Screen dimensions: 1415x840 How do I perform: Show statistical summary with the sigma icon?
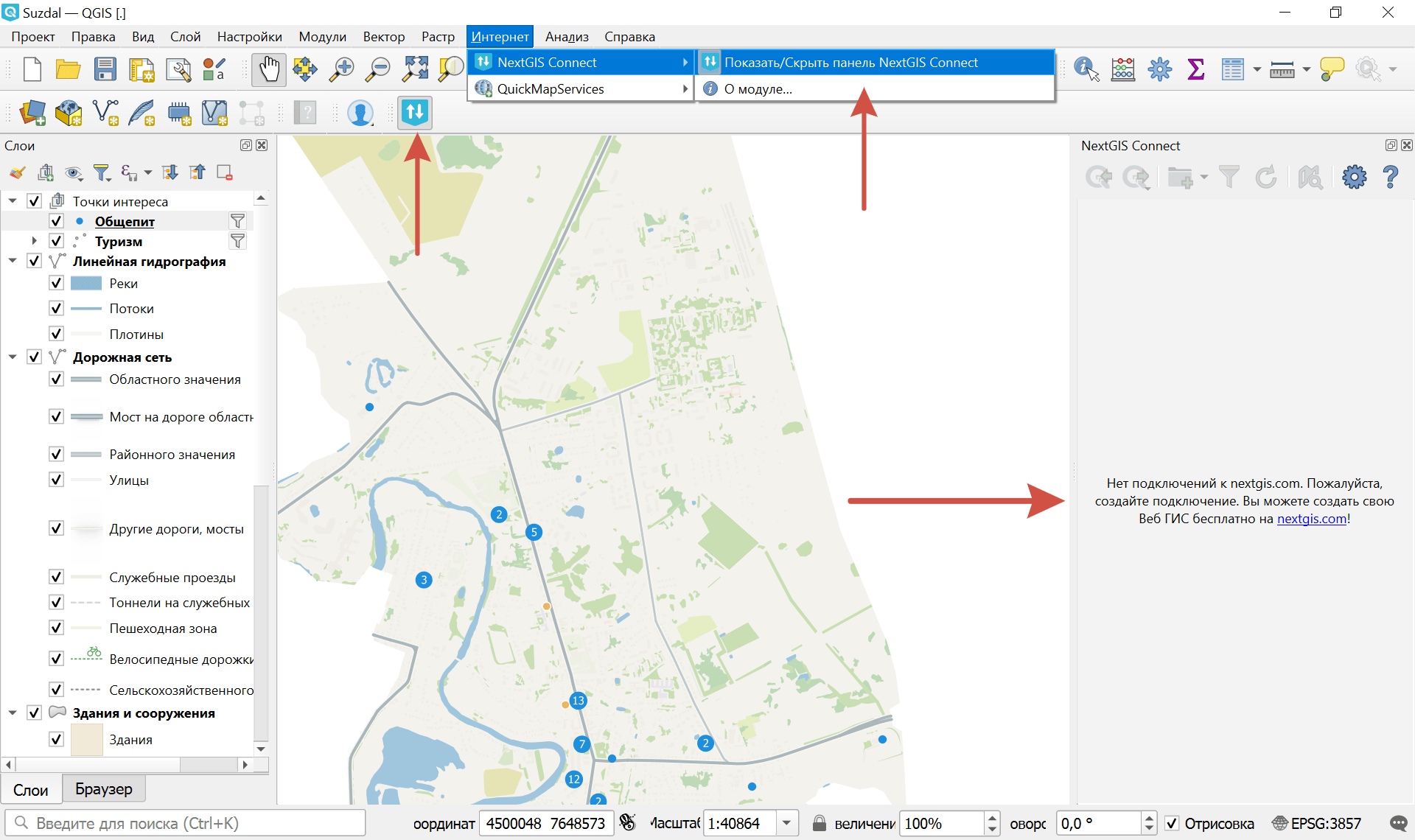1195,69
